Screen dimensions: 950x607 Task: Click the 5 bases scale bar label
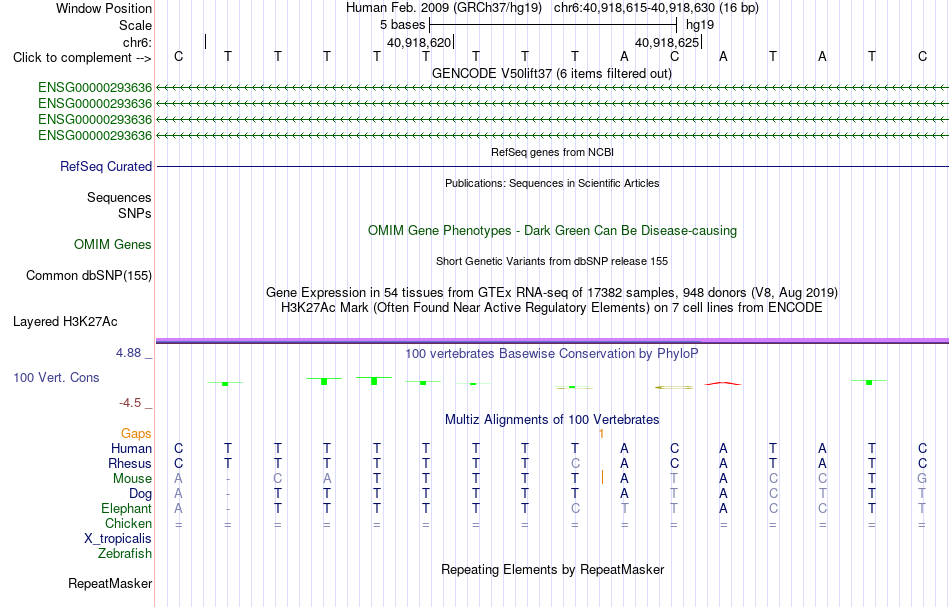402,25
